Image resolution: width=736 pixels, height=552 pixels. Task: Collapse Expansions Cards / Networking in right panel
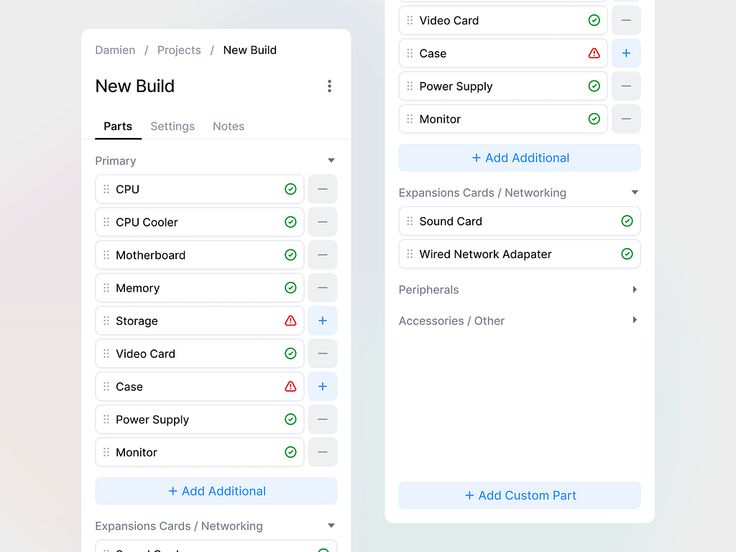click(x=635, y=192)
